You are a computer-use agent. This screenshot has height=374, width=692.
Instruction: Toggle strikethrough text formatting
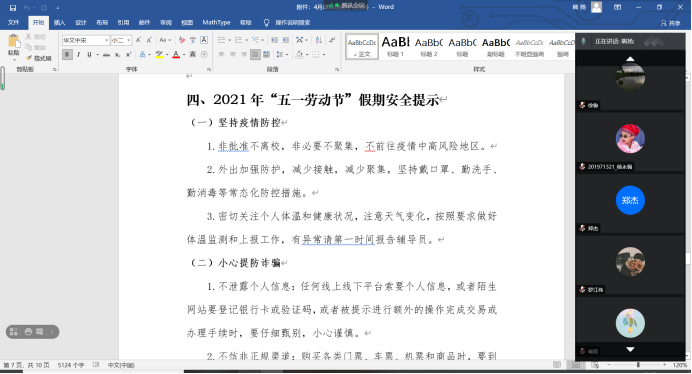pos(106,55)
